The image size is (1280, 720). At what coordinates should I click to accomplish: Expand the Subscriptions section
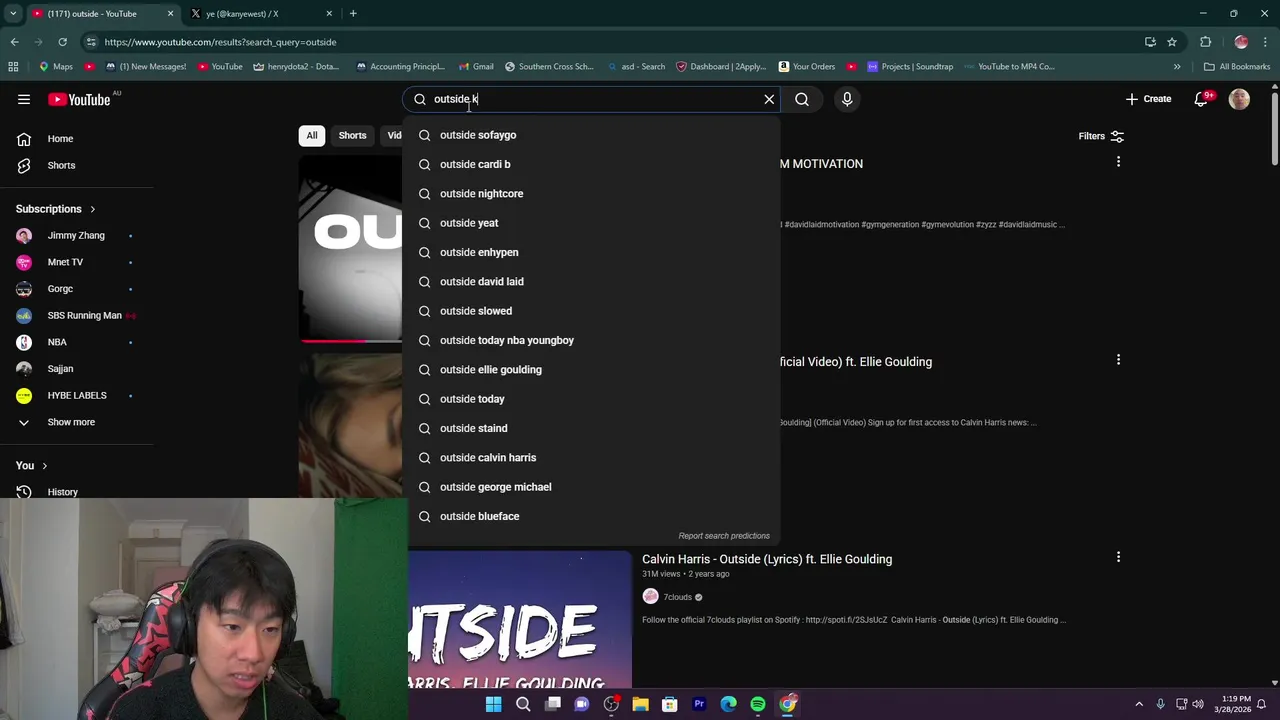(x=56, y=209)
